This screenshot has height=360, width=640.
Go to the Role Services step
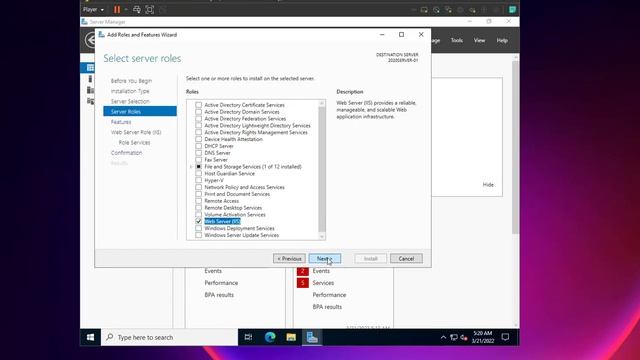click(x=134, y=142)
